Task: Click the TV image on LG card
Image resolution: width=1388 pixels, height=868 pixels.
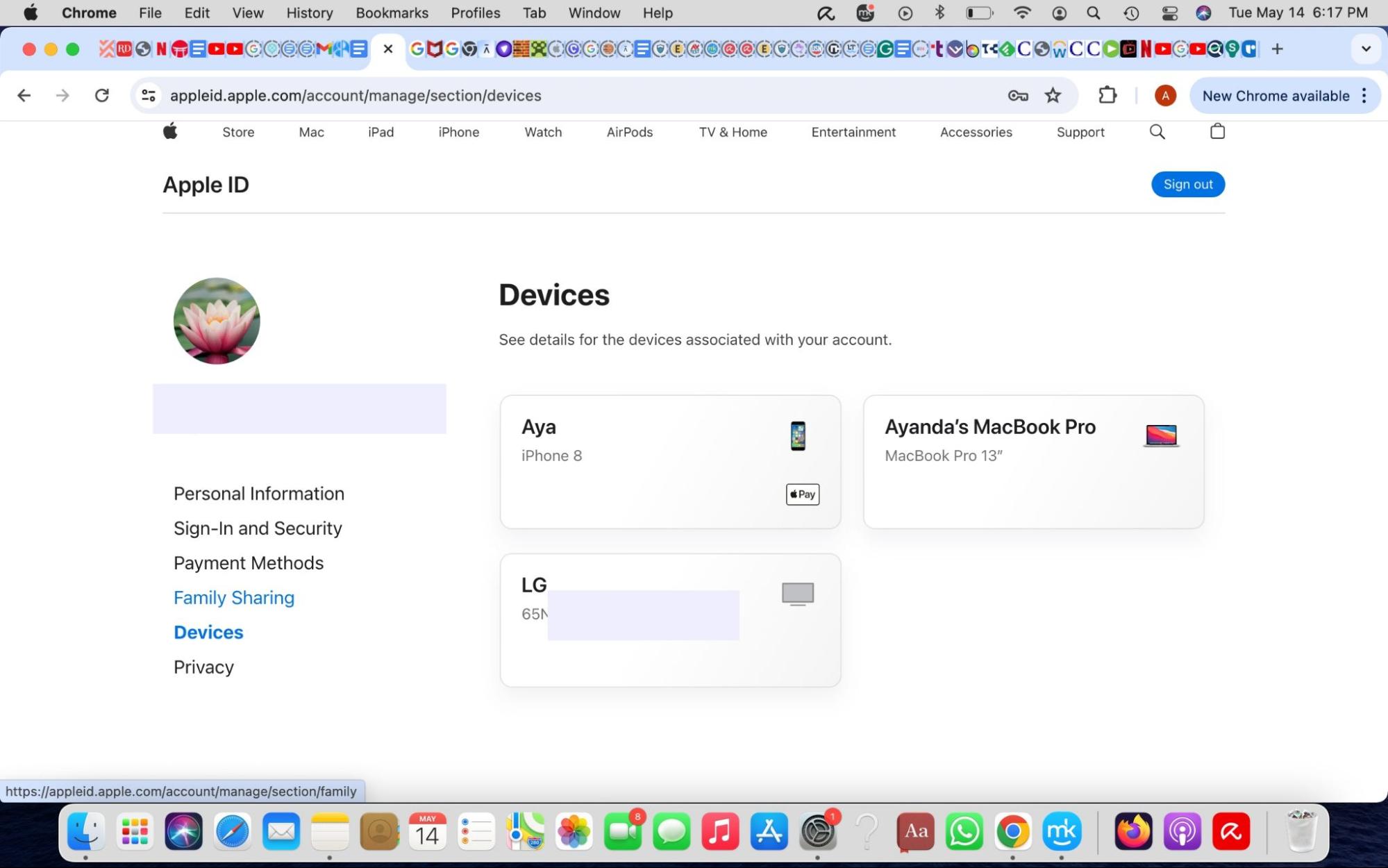Action: pos(797,594)
